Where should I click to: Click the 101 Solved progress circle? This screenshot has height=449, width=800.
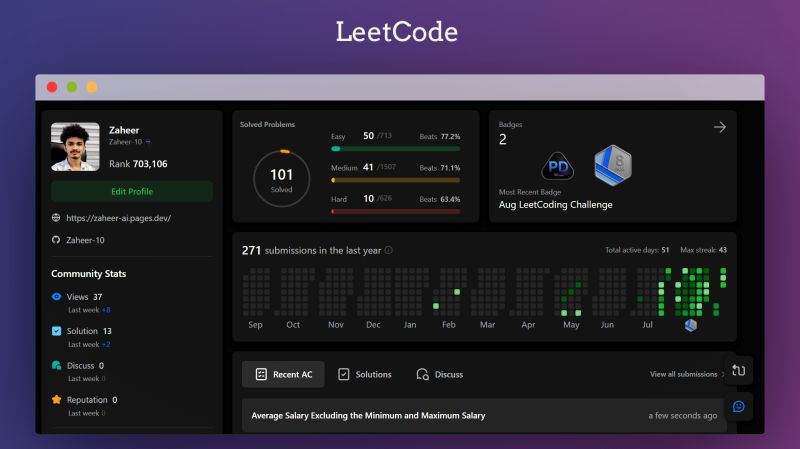(282, 179)
